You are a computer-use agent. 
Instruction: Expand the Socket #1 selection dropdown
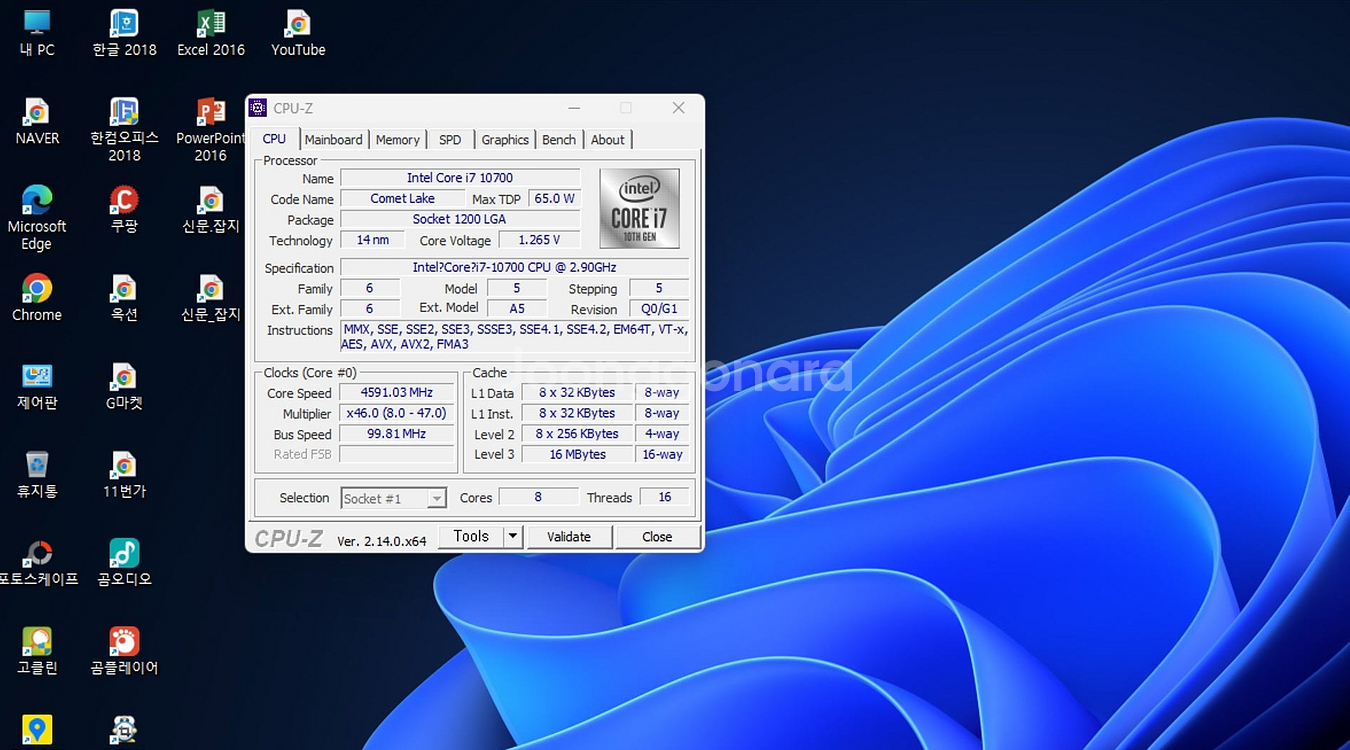[x=436, y=498]
